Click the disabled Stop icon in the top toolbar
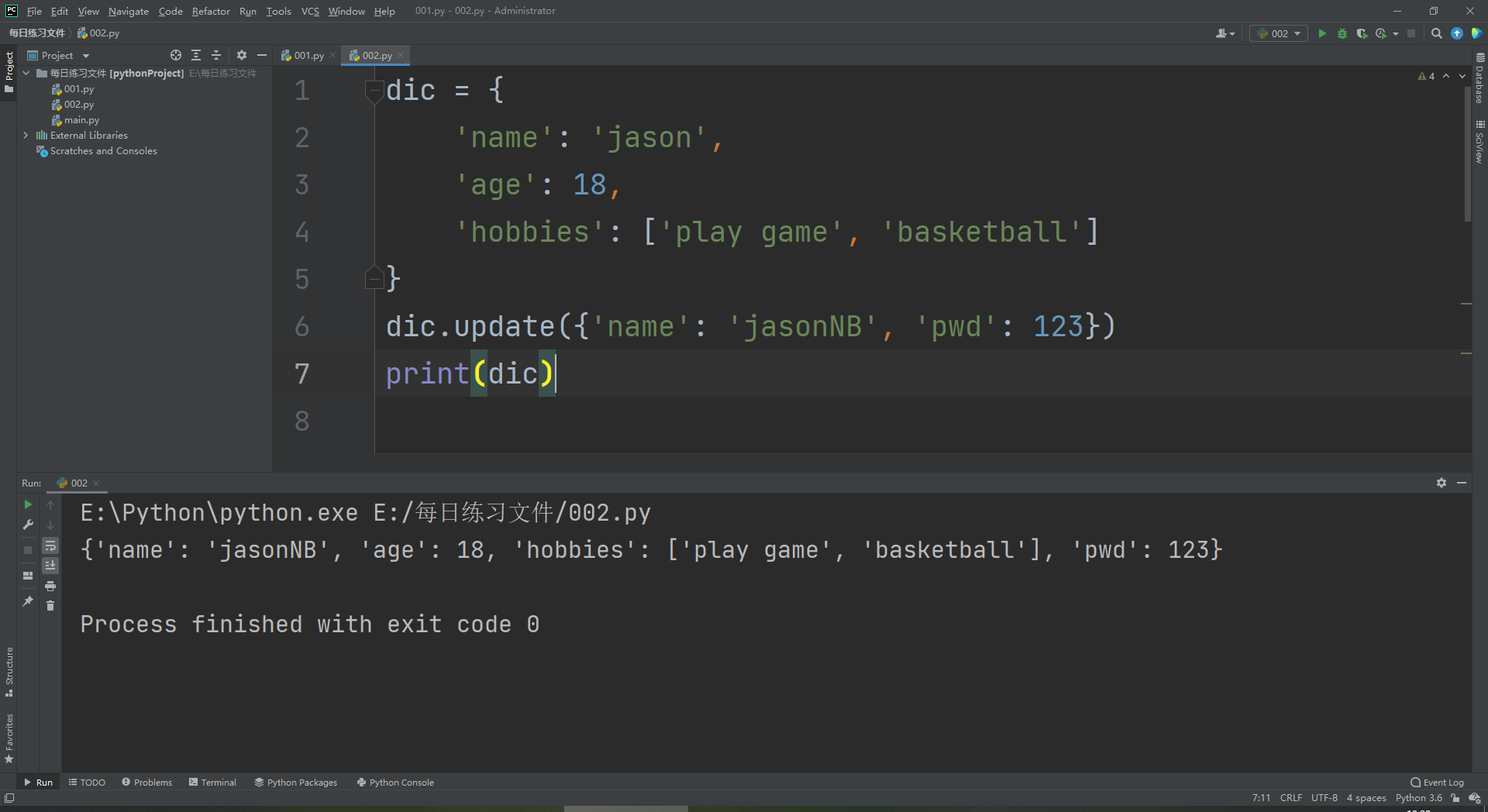The width and height of the screenshot is (1488, 812). 1411,33
